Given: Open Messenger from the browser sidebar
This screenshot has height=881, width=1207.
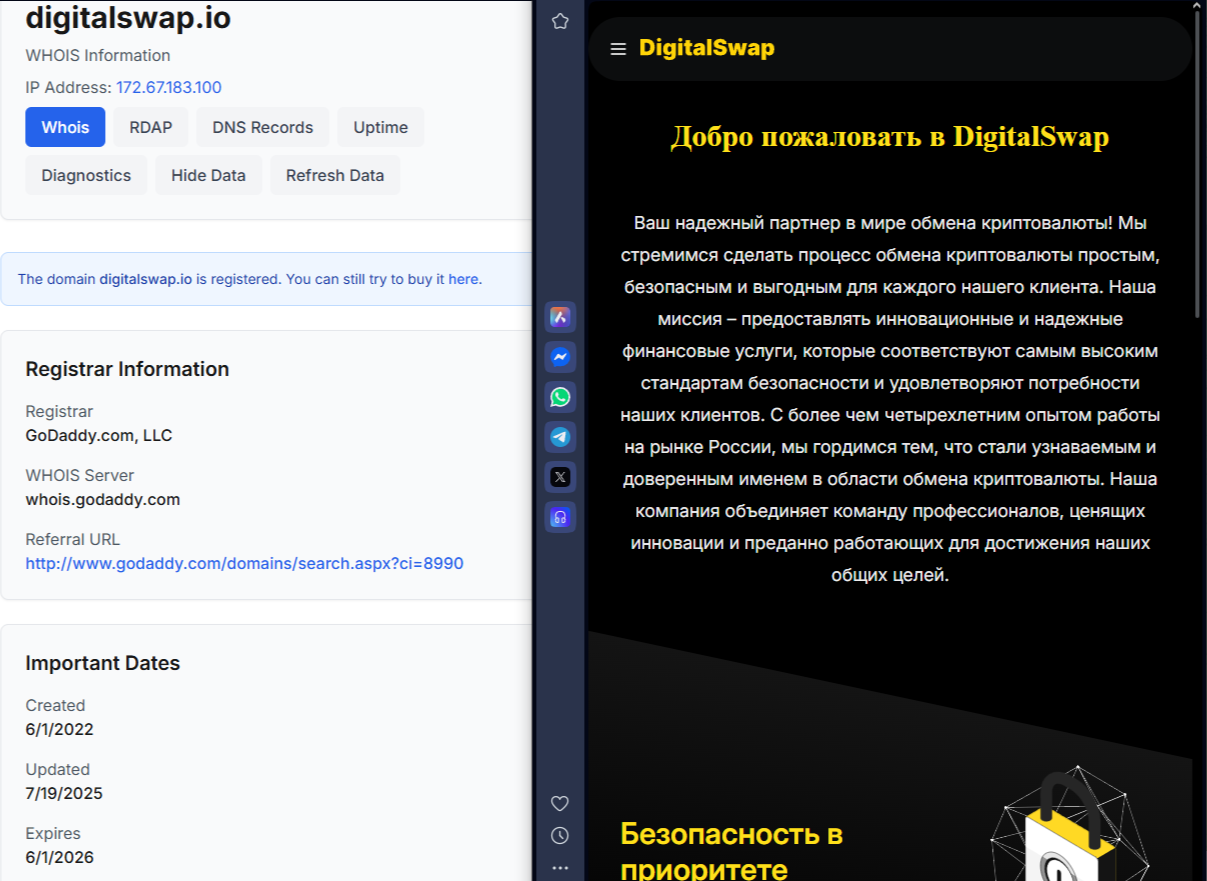Looking at the screenshot, I should click(x=560, y=357).
